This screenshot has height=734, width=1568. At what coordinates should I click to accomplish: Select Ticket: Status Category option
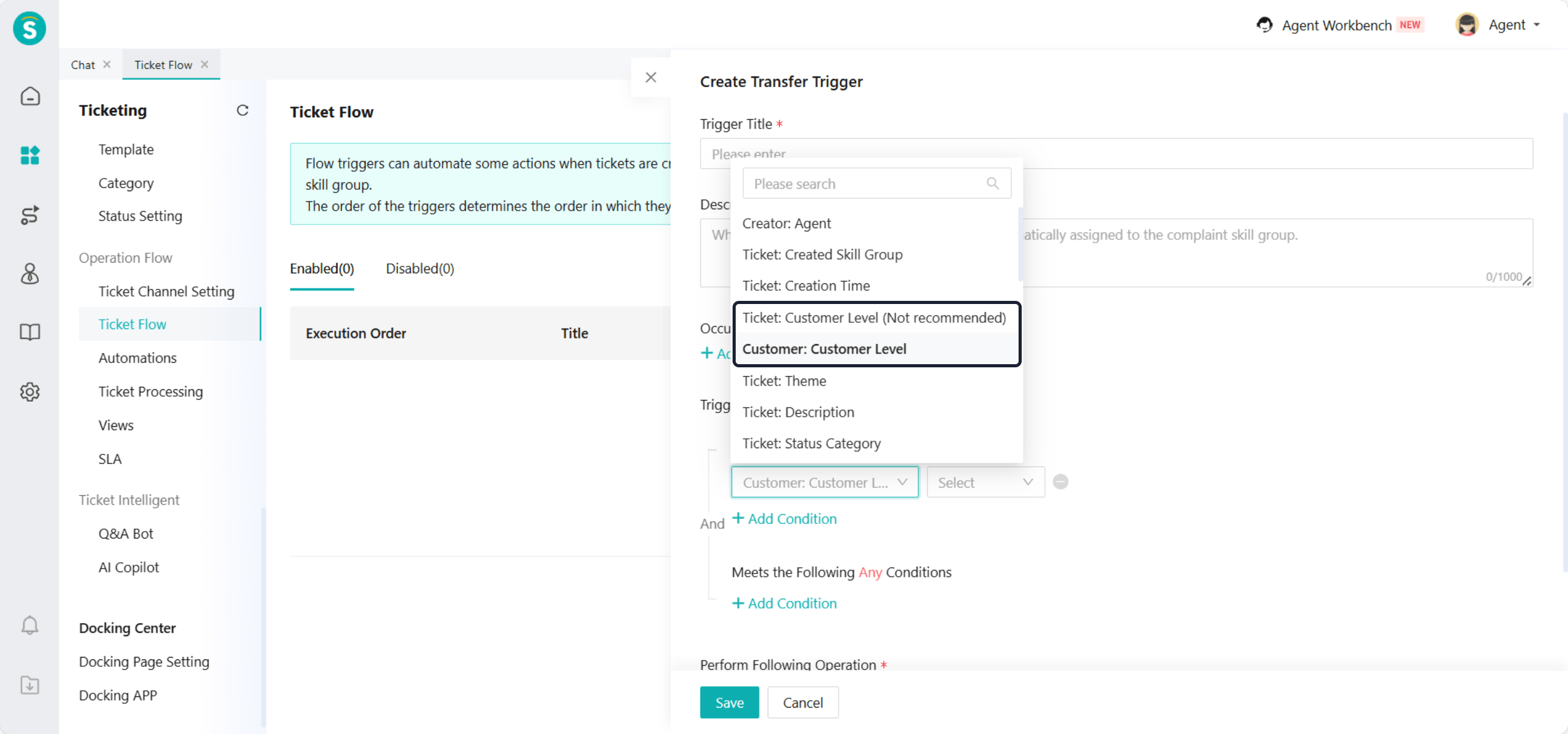pos(812,443)
